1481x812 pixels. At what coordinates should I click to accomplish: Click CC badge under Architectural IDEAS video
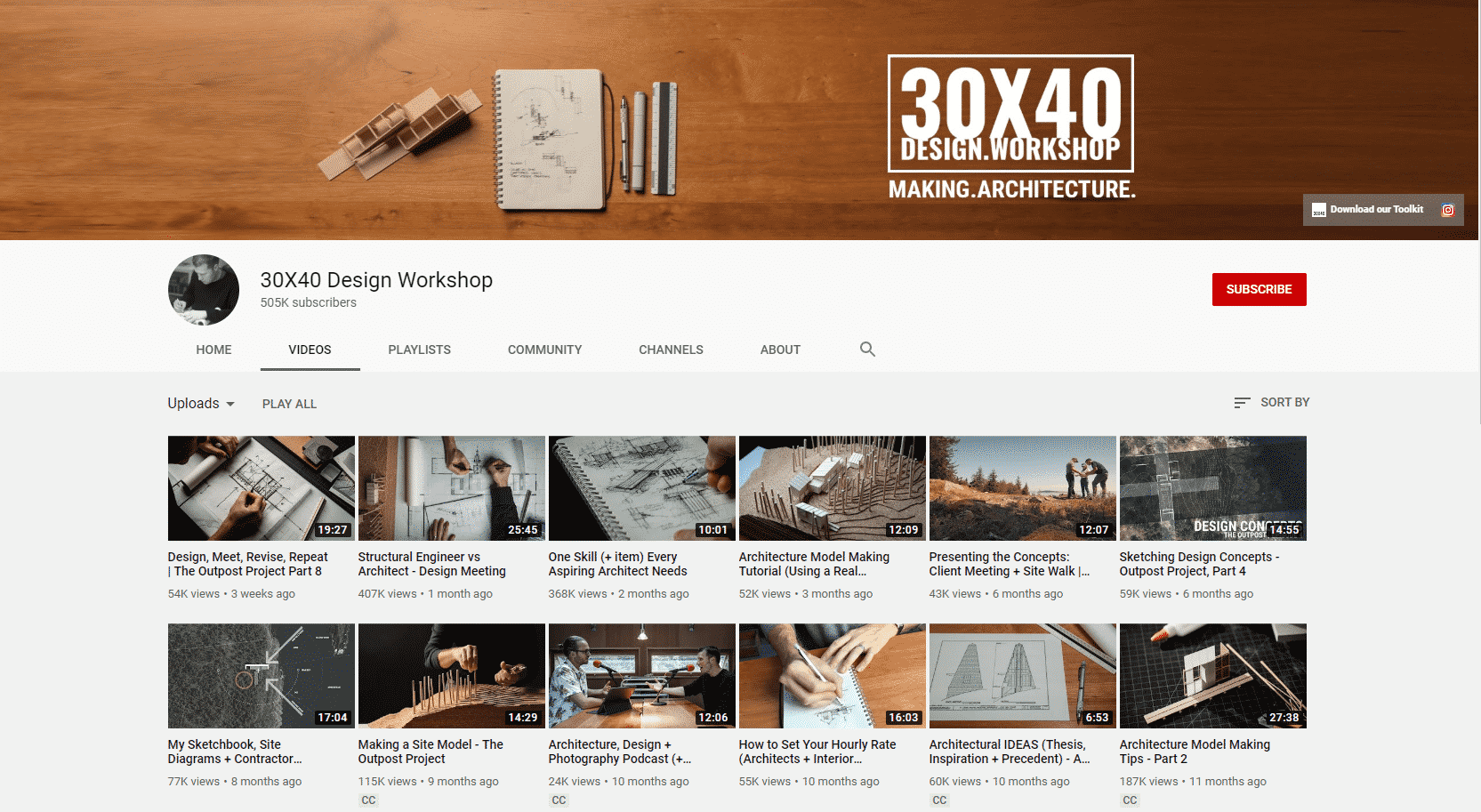pyautogui.click(x=939, y=800)
